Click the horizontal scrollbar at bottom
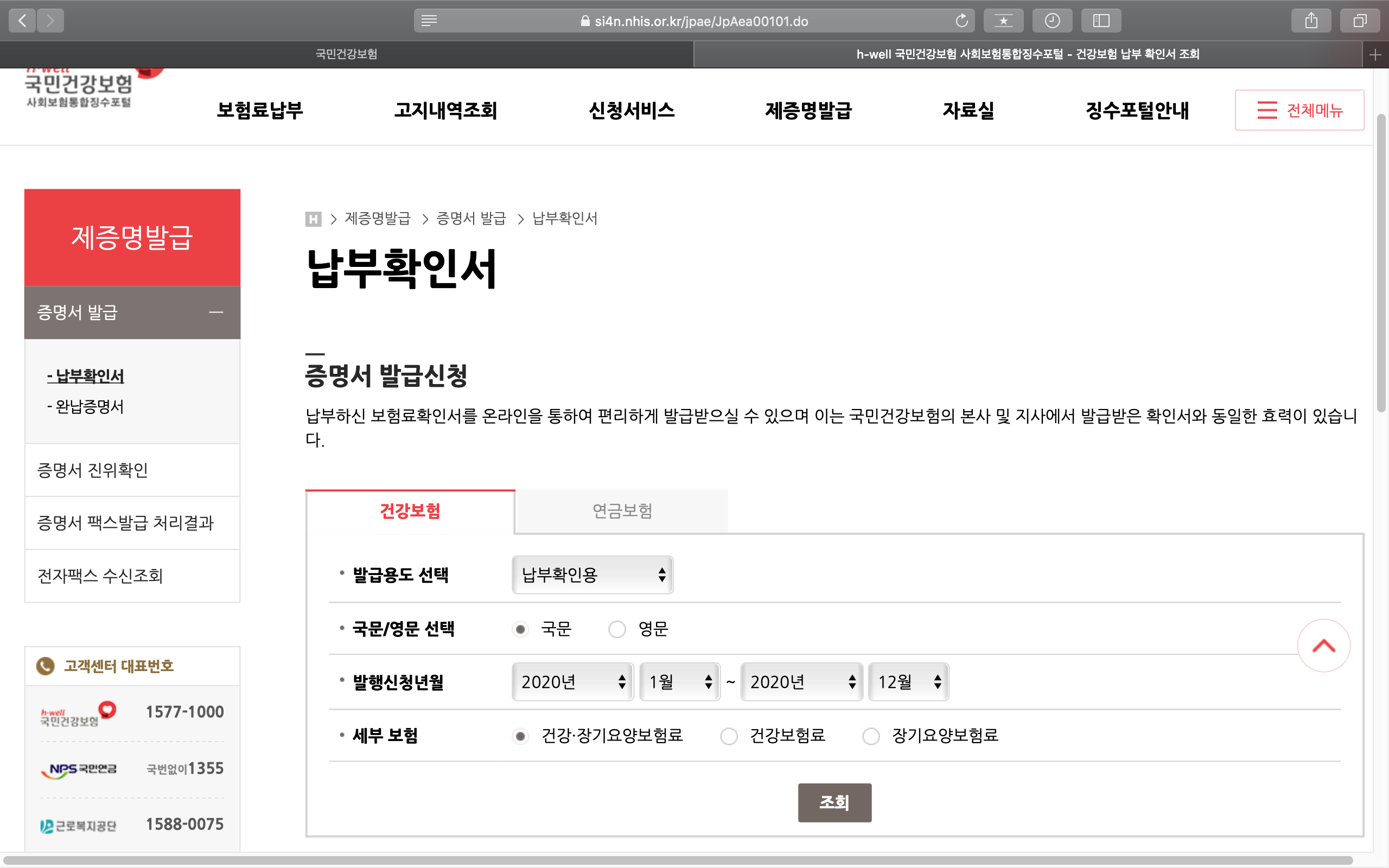The image size is (1389, 868). coord(677,860)
